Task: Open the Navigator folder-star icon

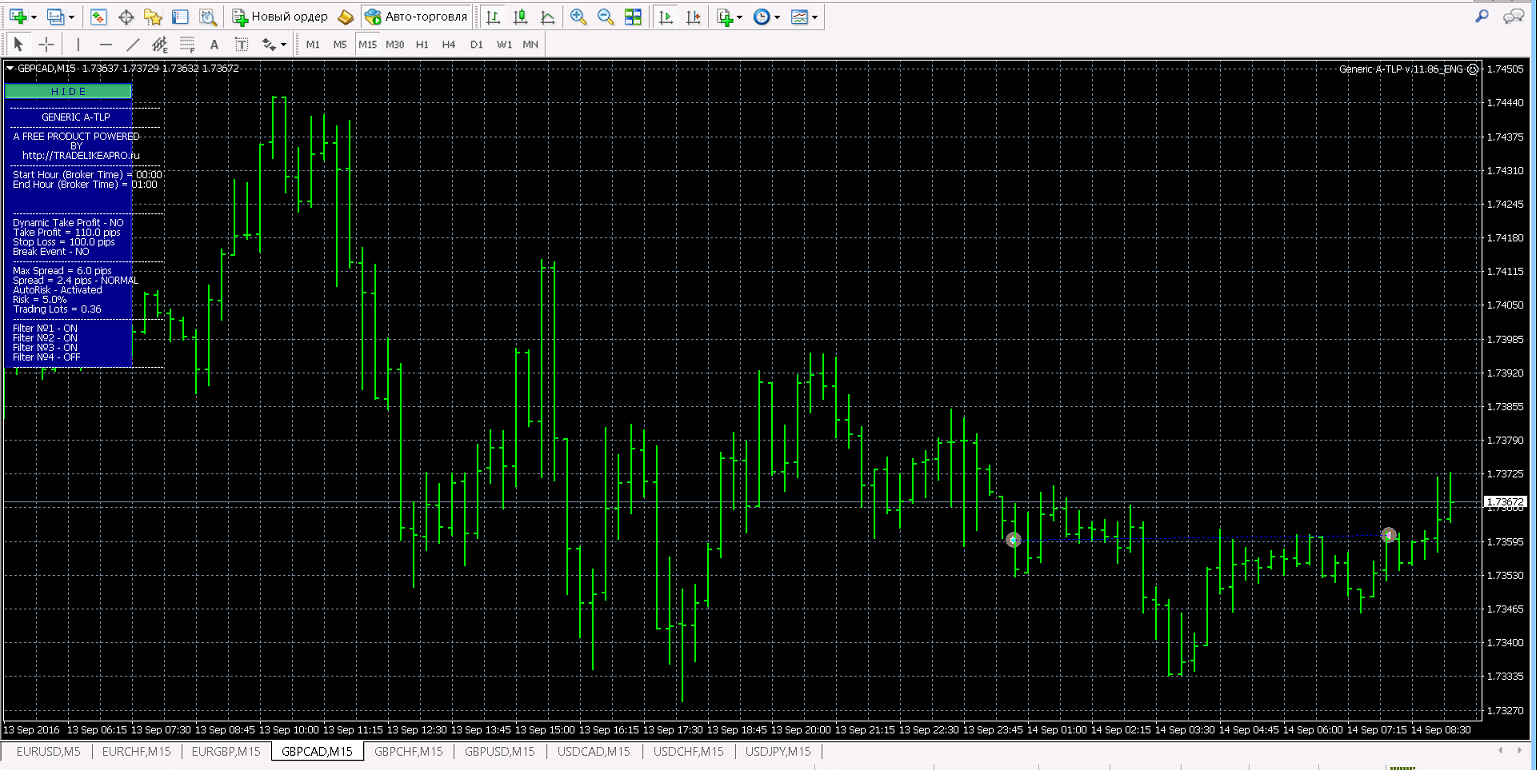Action: [x=153, y=17]
